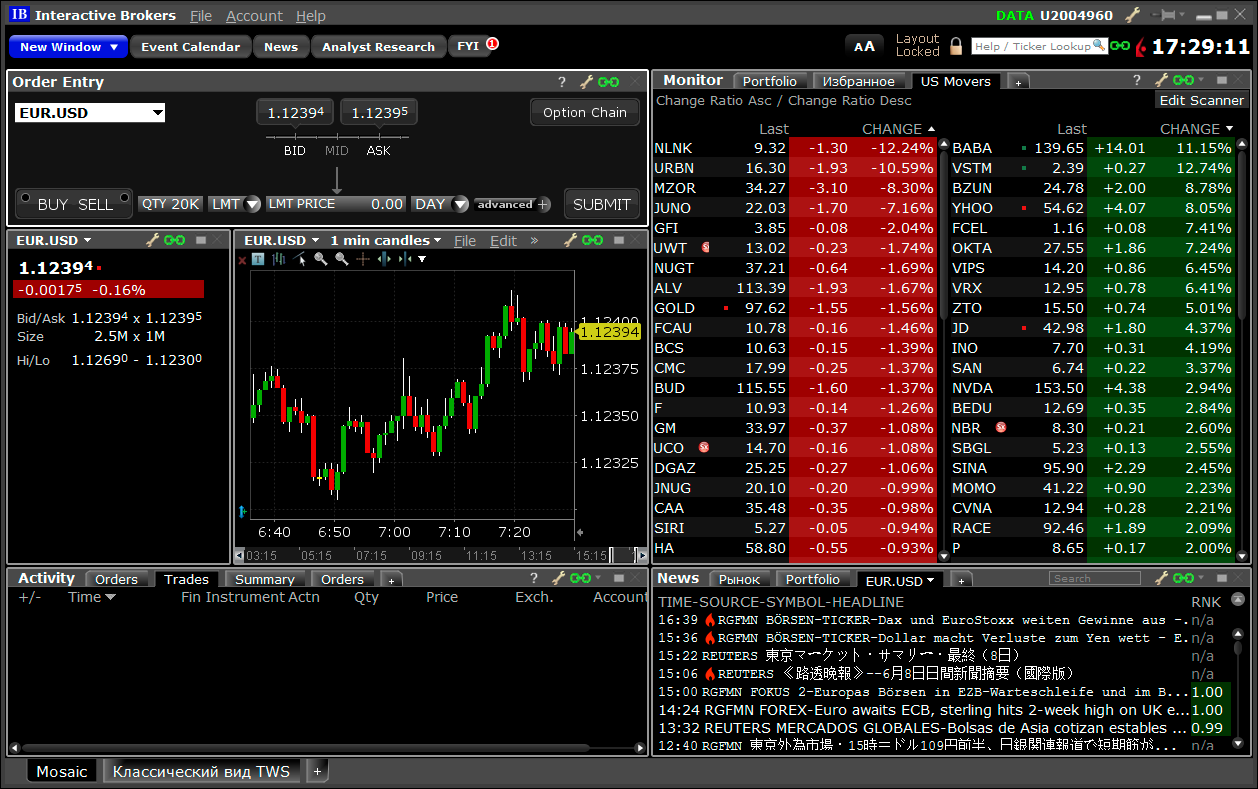The width and height of the screenshot is (1258, 789).
Task: Click the LMT PRICE input field
Action: [x=336, y=204]
